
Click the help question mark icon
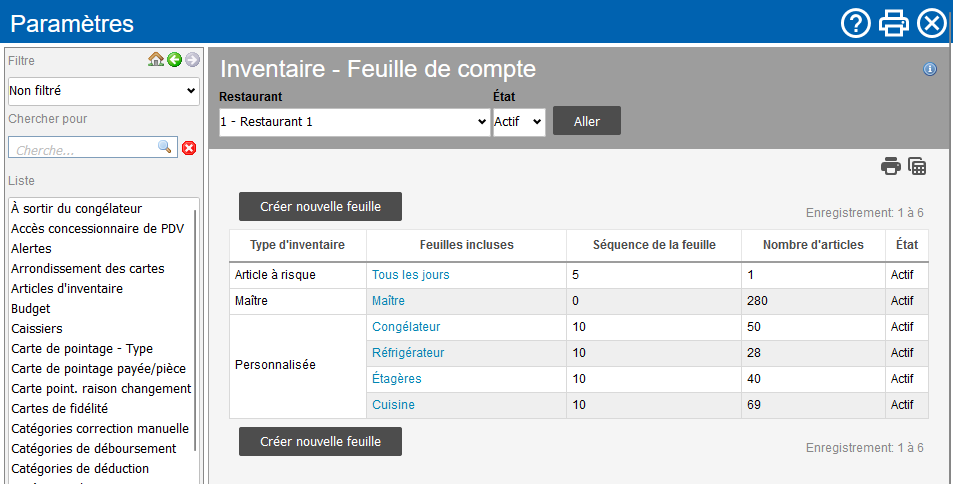click(856, 23)
